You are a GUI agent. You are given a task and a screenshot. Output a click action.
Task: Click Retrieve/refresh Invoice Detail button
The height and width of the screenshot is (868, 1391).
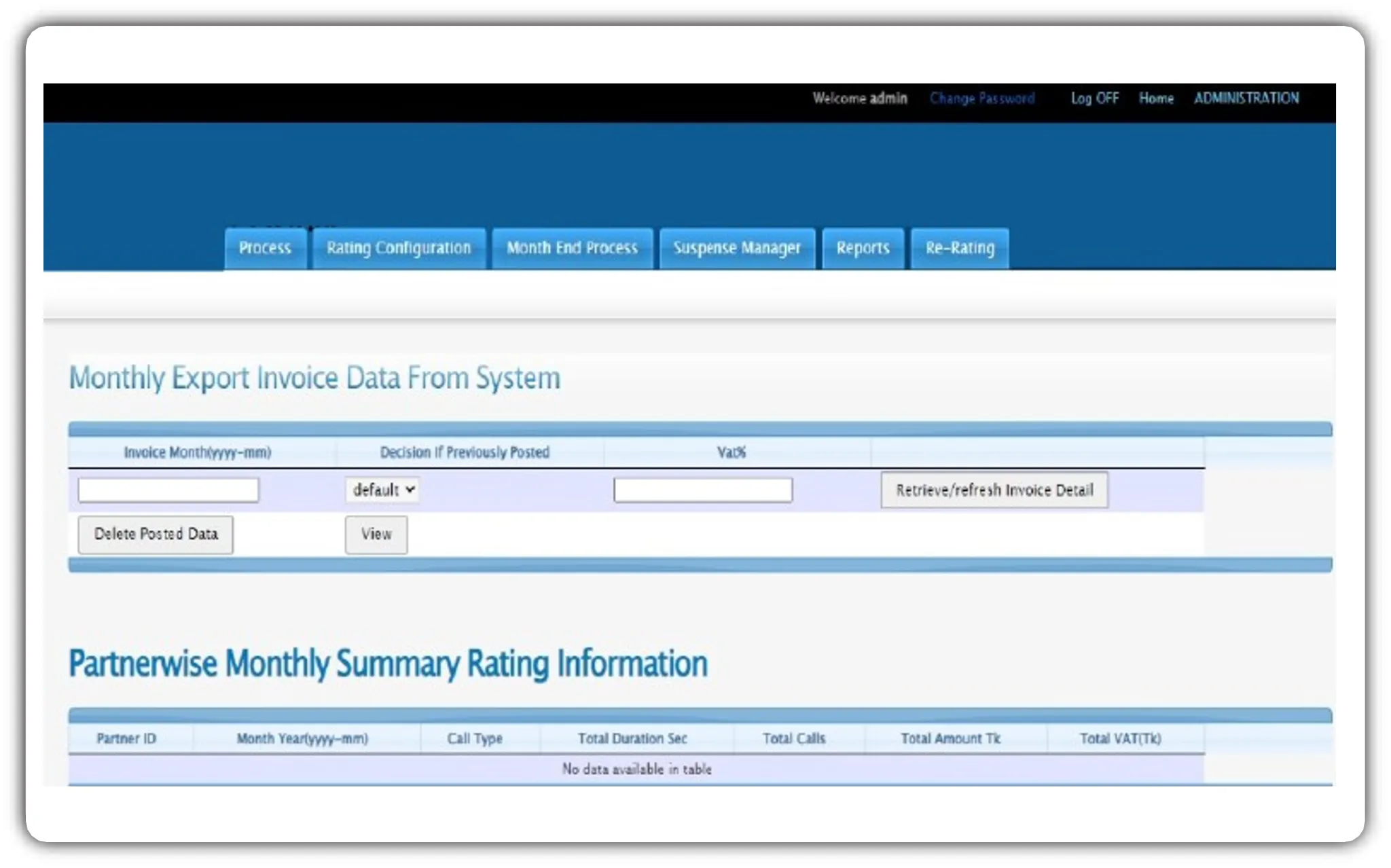tap(994, 490)
